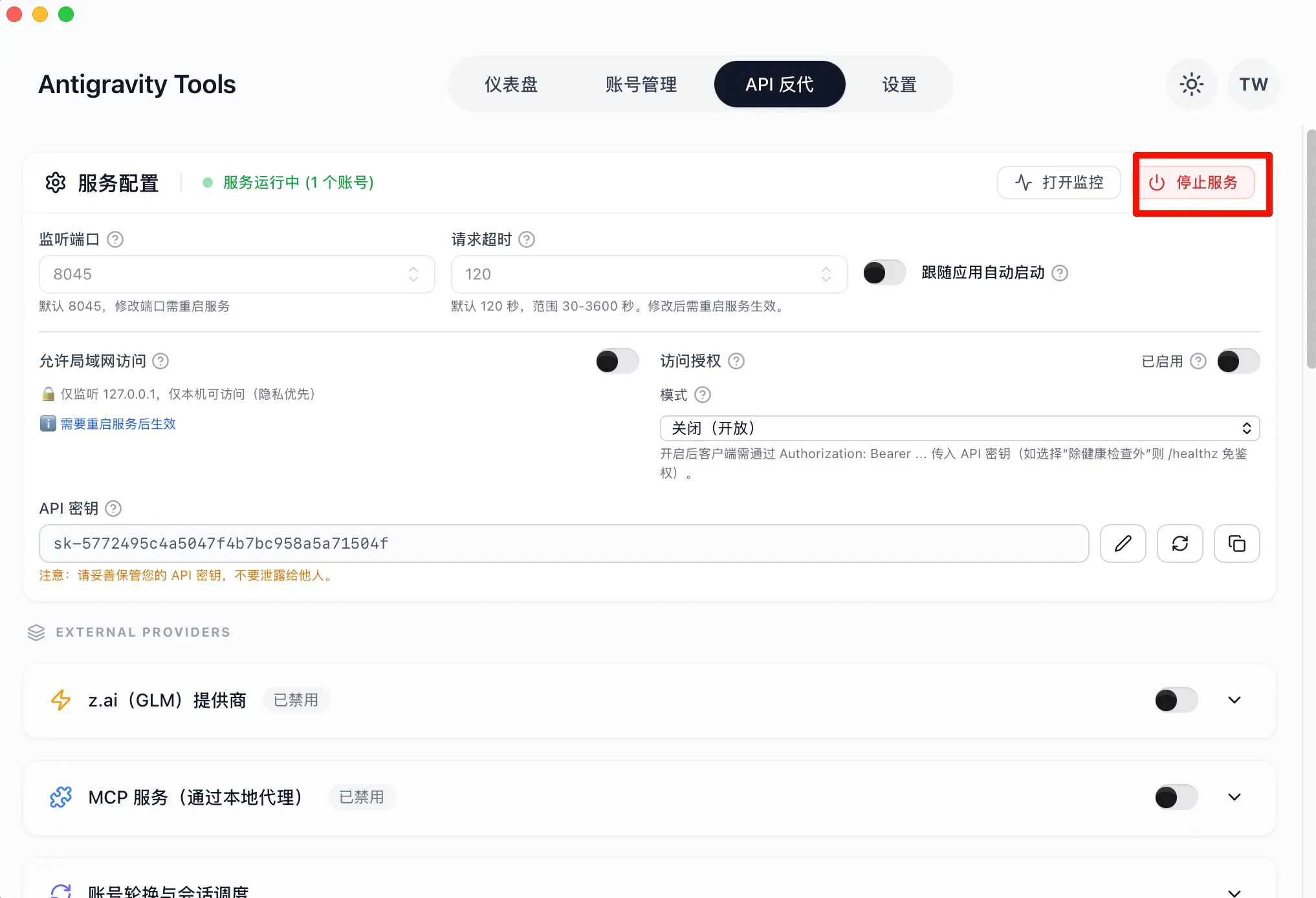The height and width of the screenshot is (898, 1316).
Task: Click help icon next to 请求超时
Action: [527, 239]
